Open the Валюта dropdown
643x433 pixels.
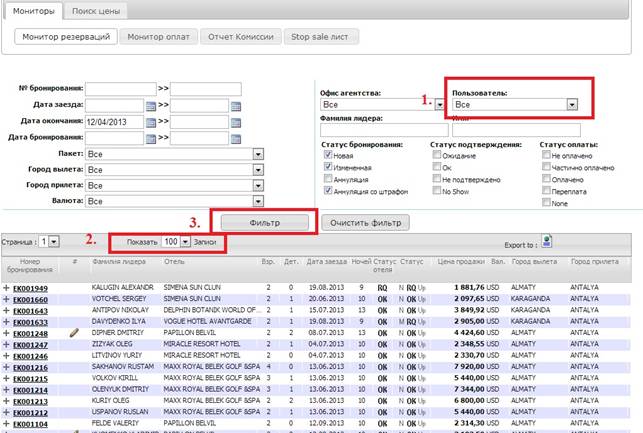coord(174,201)
